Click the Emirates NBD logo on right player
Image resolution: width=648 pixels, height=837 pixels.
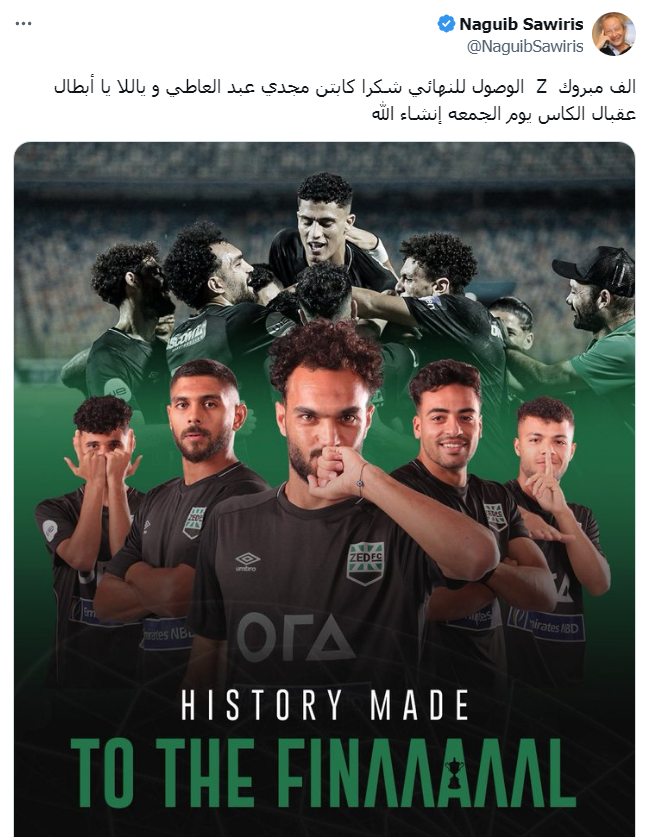[x=546, y=626]
